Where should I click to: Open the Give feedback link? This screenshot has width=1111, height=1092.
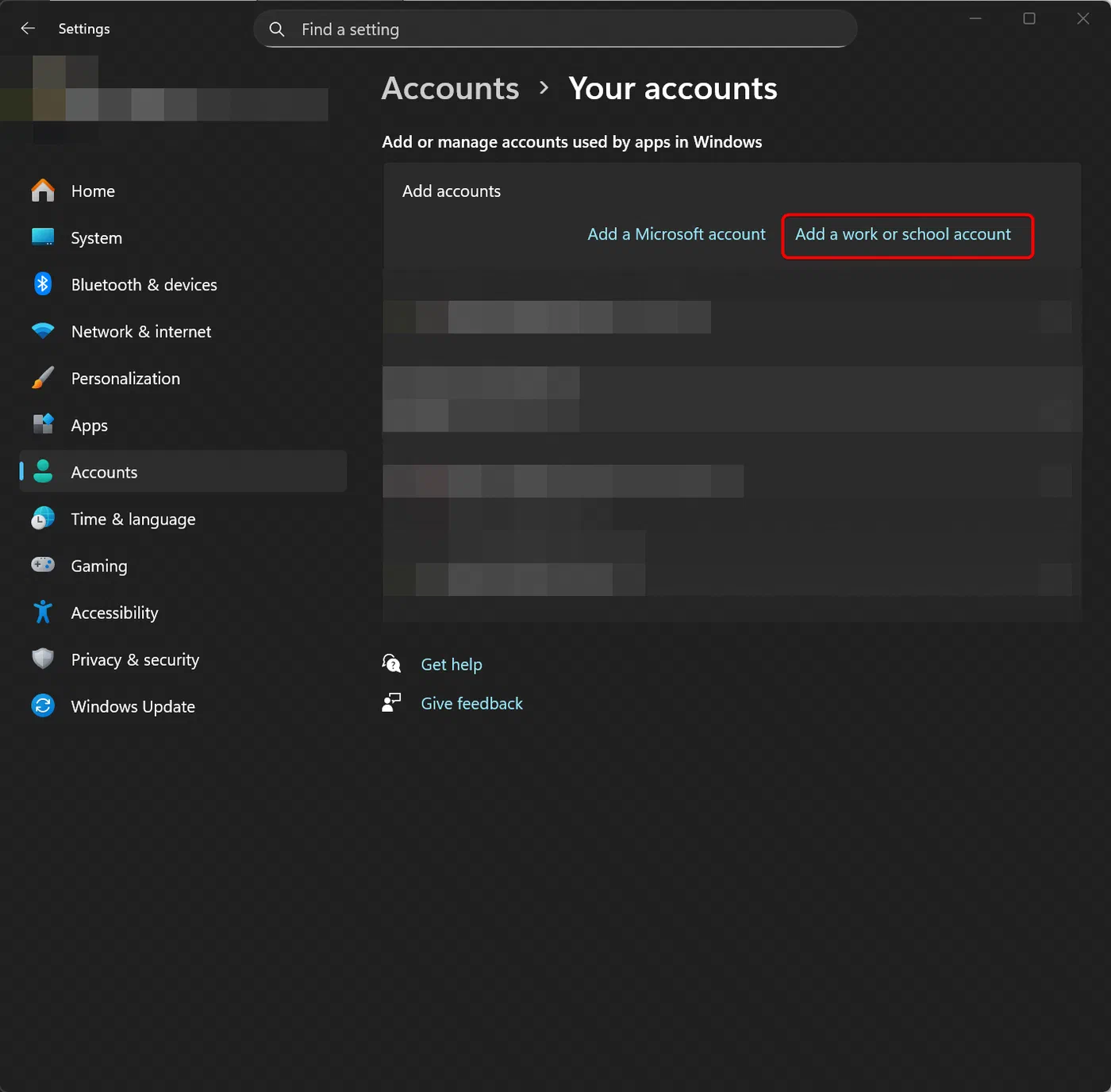click(x=471, y=703)
